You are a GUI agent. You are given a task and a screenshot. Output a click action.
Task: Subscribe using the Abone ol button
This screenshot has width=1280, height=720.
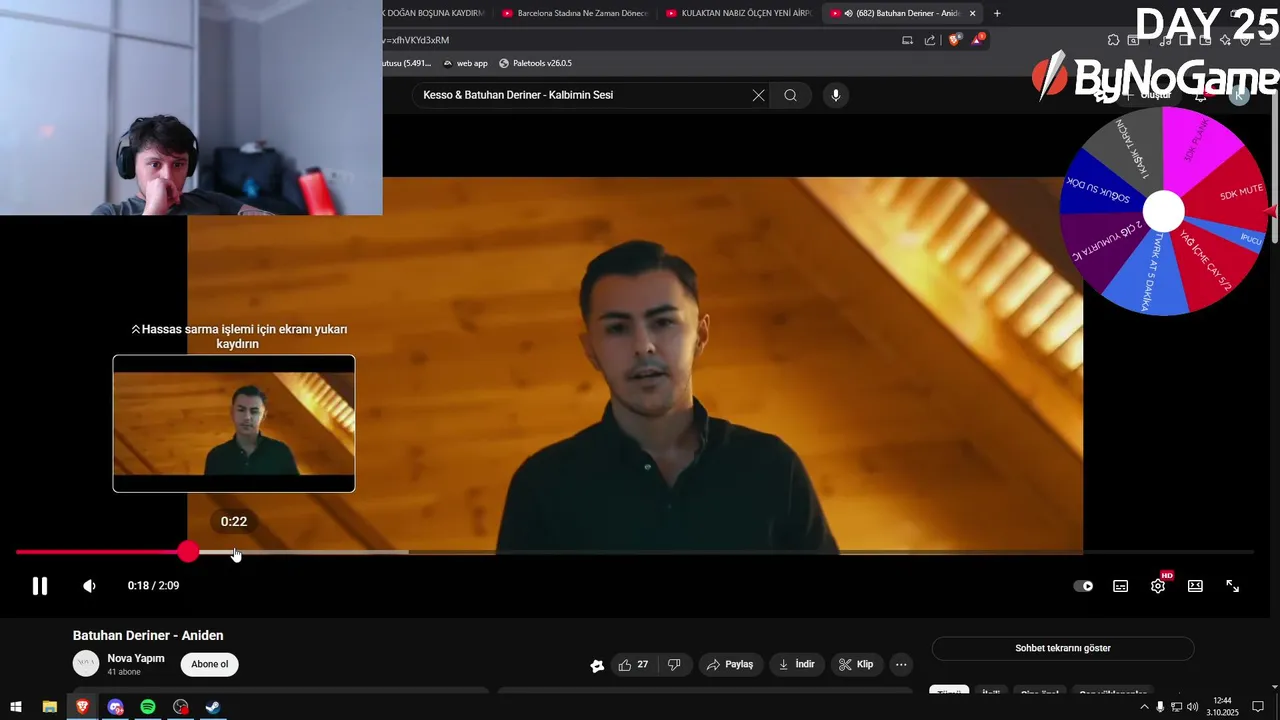[210, 664]
